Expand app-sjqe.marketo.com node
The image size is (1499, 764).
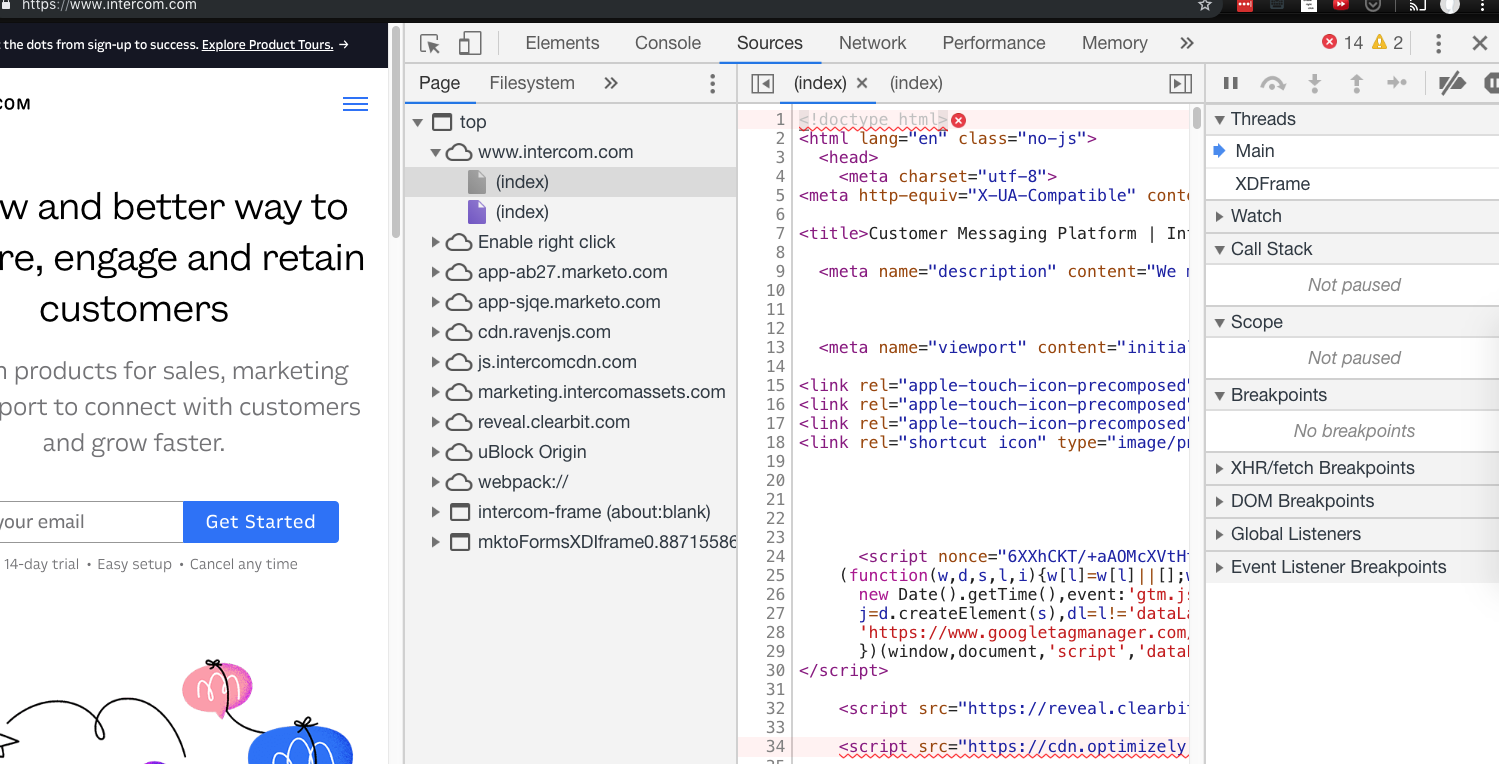[x=436, y=302]
